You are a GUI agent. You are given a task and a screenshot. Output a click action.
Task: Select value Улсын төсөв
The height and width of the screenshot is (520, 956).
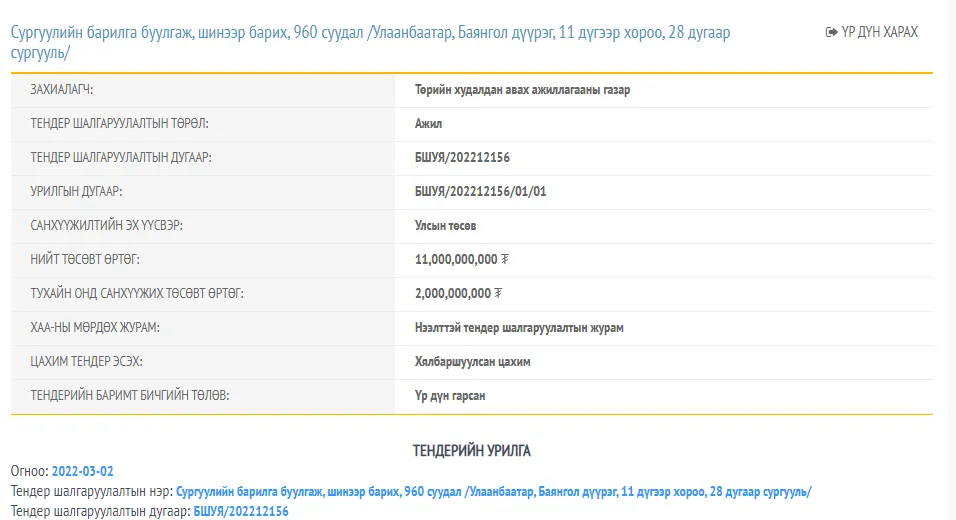coord(446,226)
